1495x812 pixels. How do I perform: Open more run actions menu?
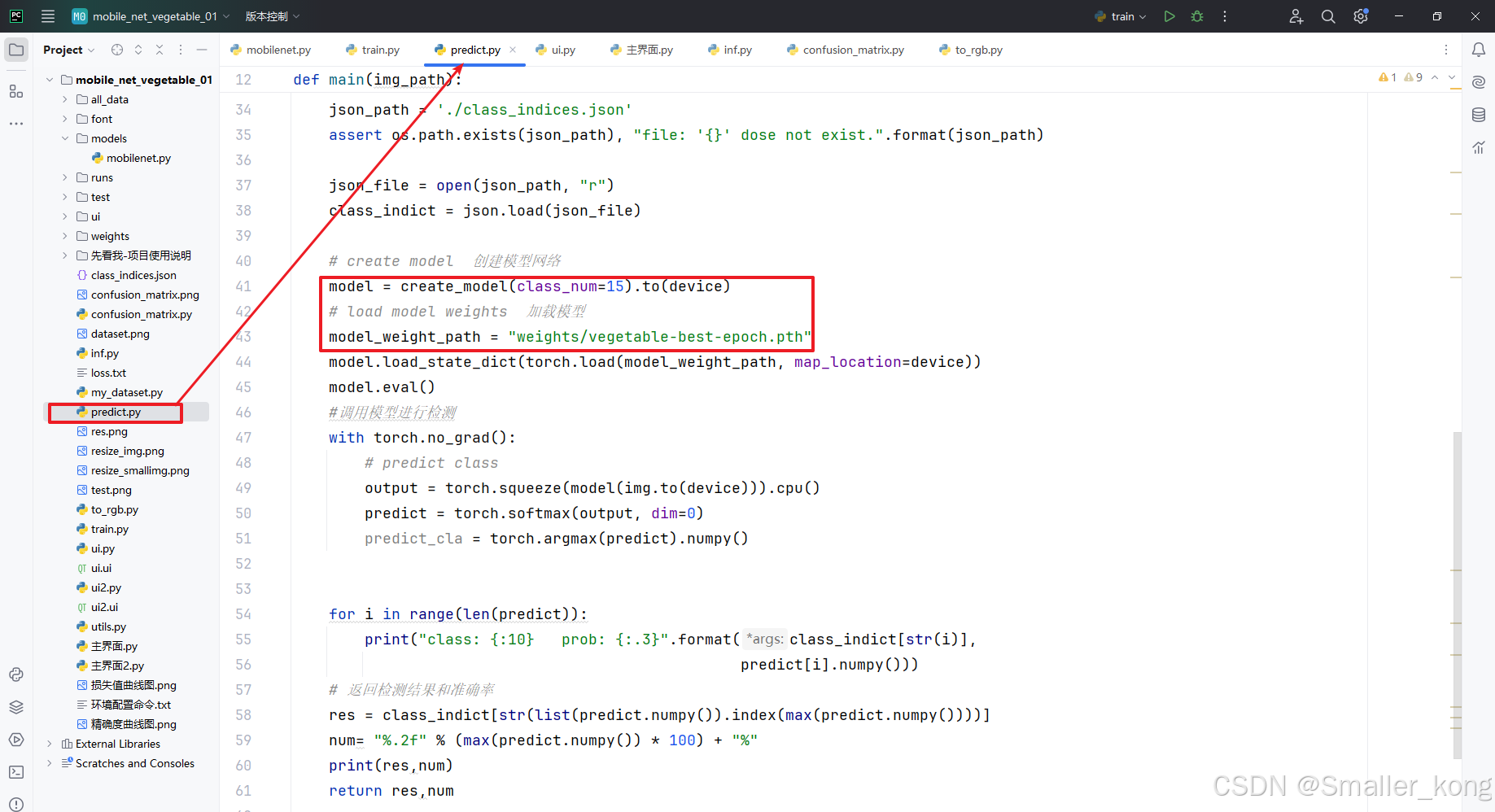[x=1225, y=16]
